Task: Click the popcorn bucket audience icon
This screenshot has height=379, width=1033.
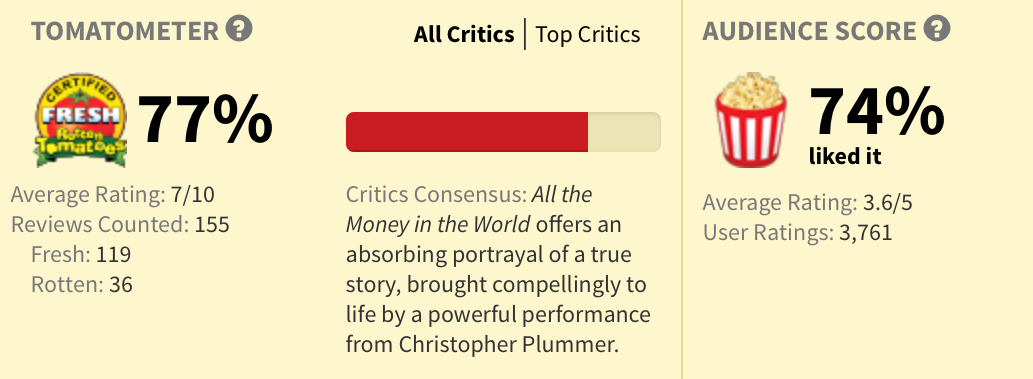Action: pyautogui.click(x=751, y=119)
